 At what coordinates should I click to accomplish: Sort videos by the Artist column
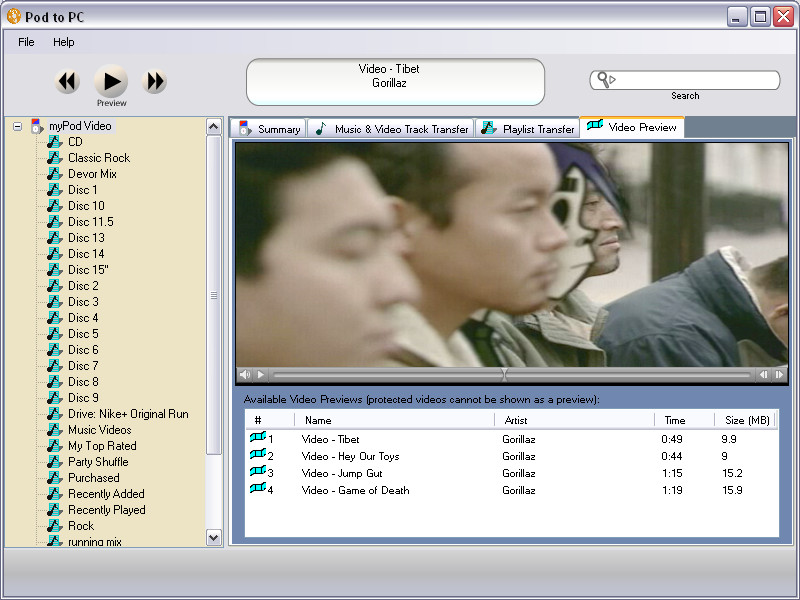(x=574, y=420)
